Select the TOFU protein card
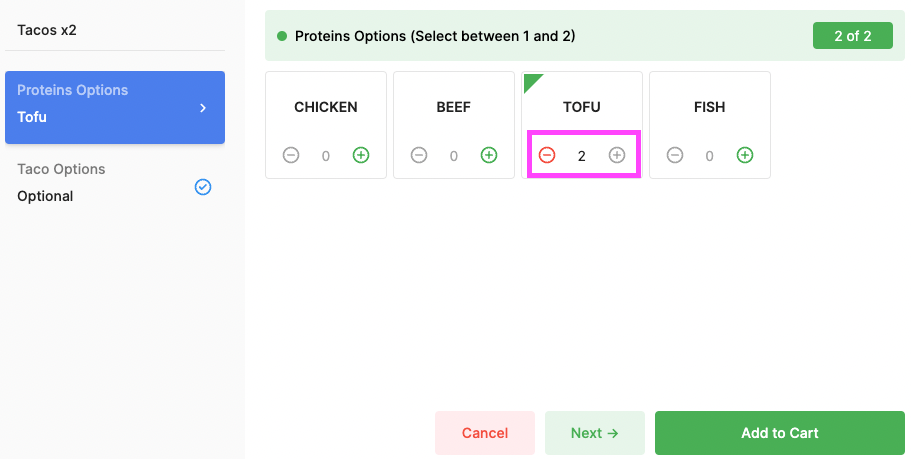Image resolution: width=911 pixels, height=459 pixels. [x=582, y=125]
